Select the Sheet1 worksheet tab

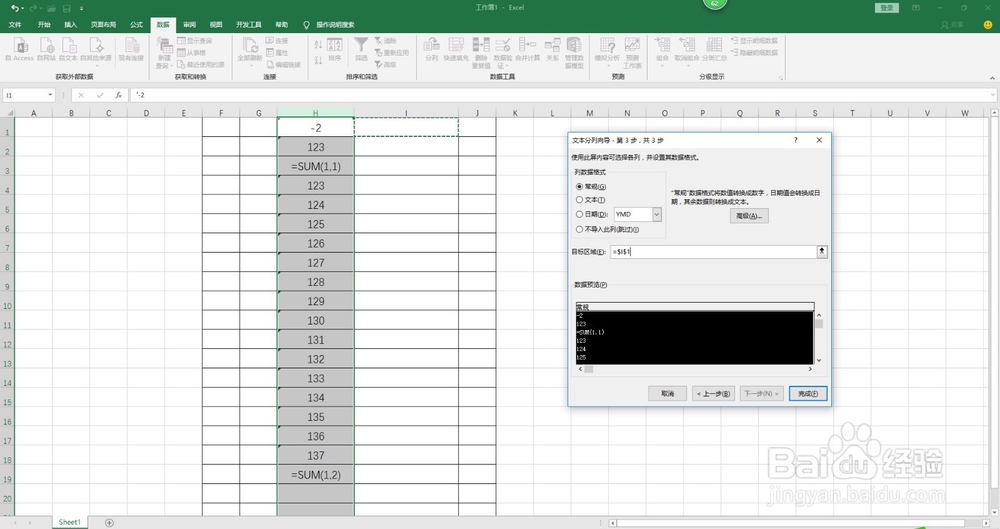pos(70,522)
